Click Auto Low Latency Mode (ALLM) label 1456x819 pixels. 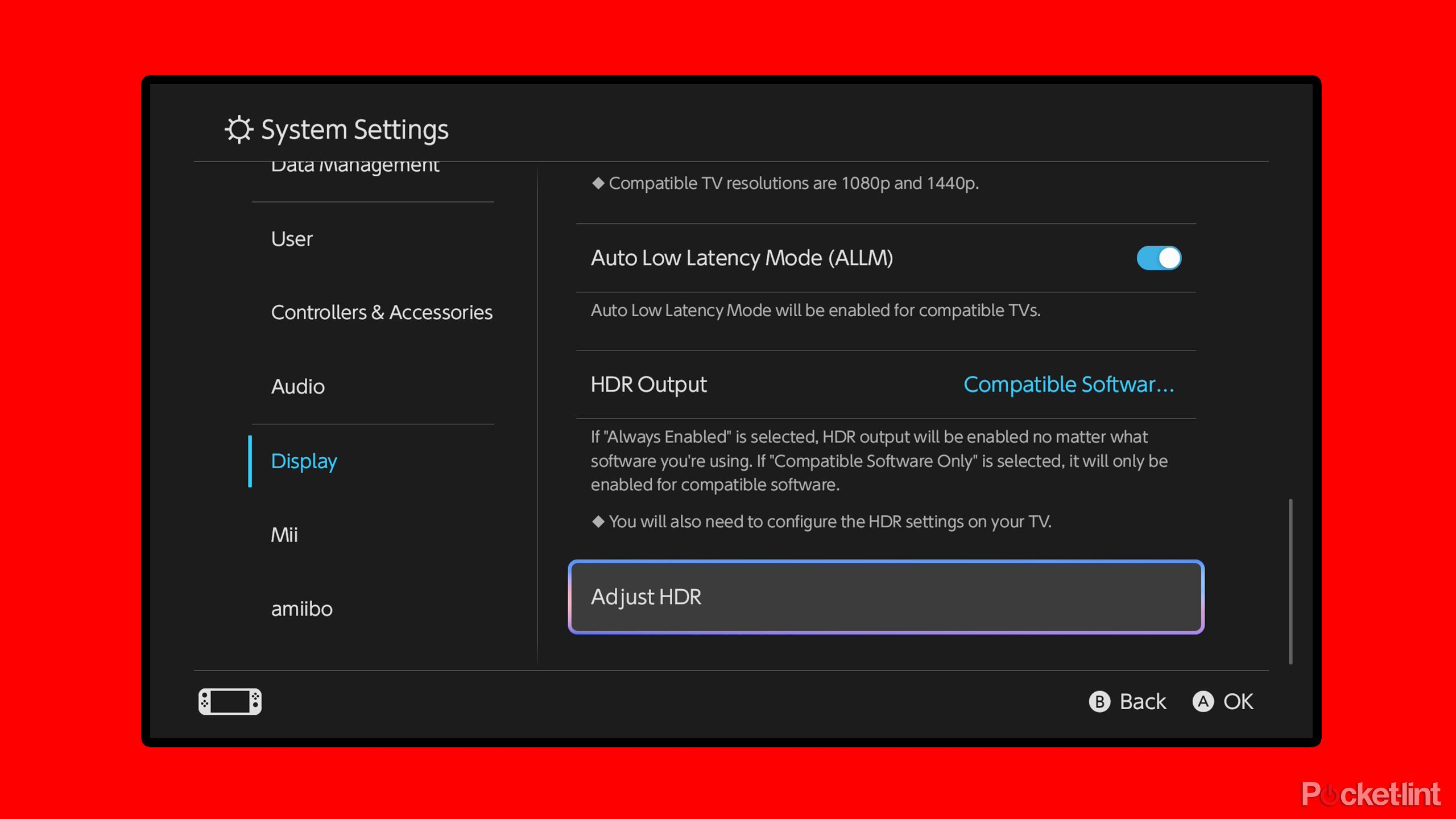(x=742, y=258)
